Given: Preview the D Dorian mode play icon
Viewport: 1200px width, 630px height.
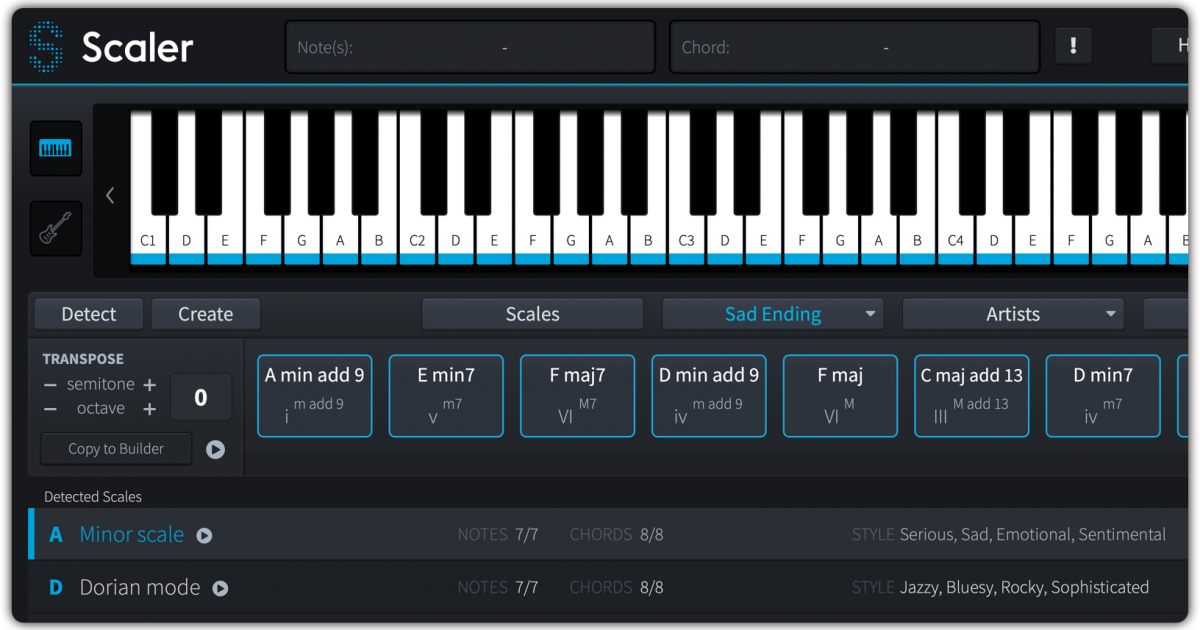Looking at the screenshot, I should point(220,588).
